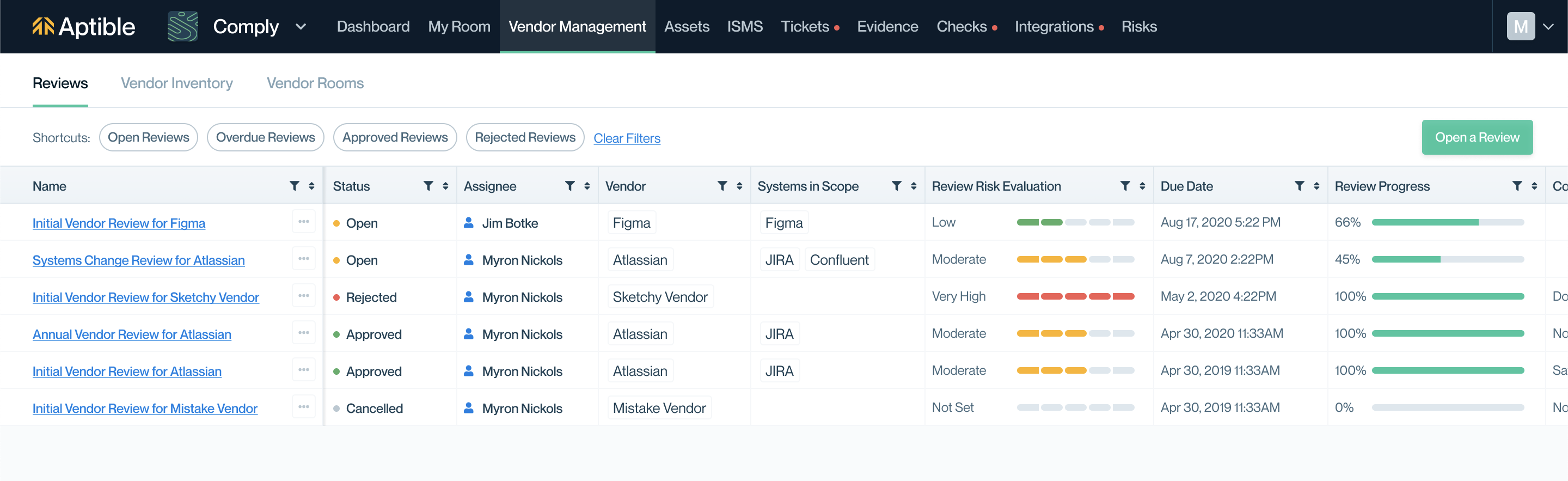Open Initial Vendor Review for Sketchy Vendor
This screenshot has width=1568, height=481.
click(x=145, y=298)
